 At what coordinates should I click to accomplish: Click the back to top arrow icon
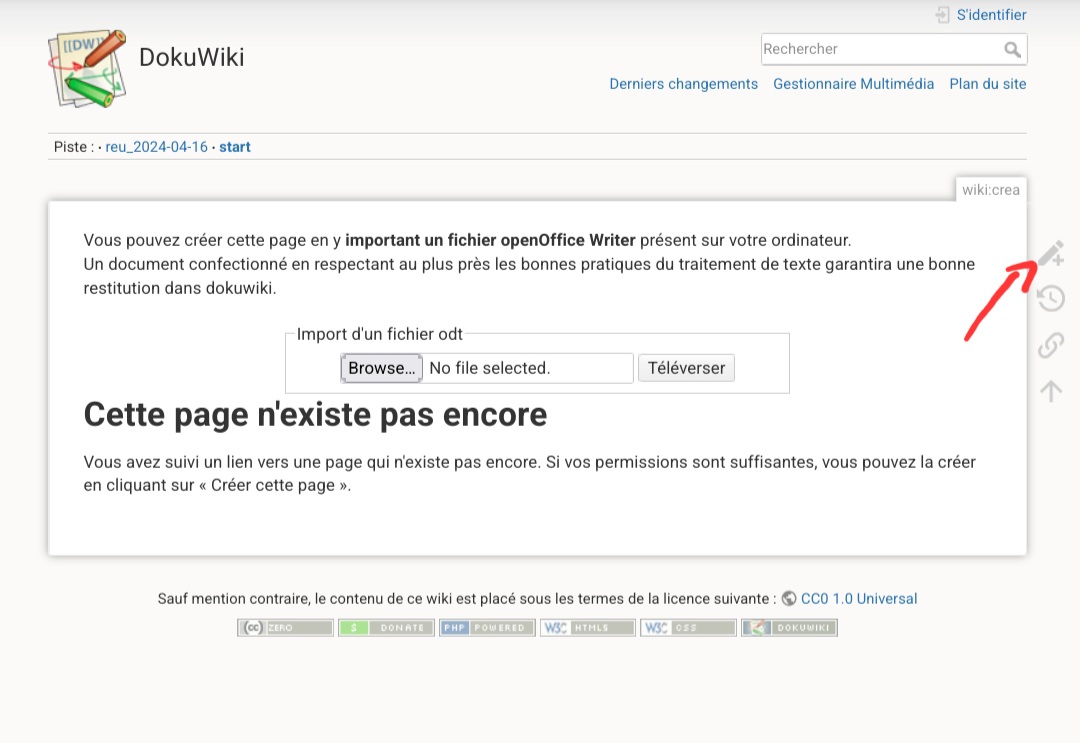[x=1050, y=390]
